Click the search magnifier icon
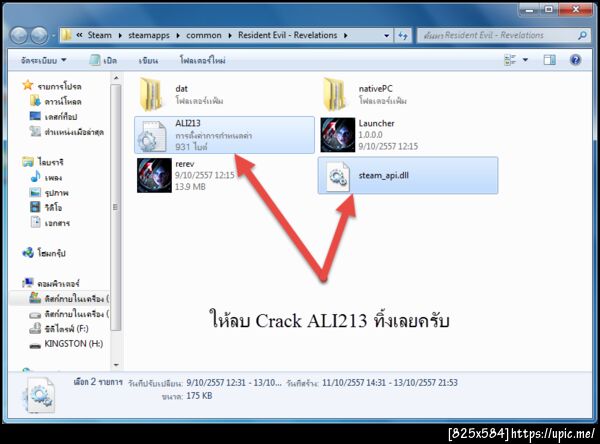Viewport: 600px width, 444px height. click(x=582, y=36)
